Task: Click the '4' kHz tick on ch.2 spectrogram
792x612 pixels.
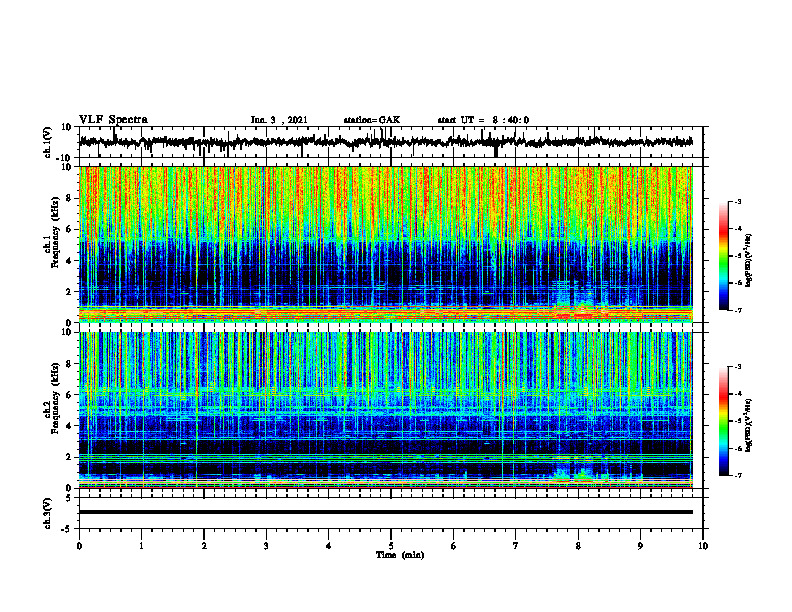Action: [69, 426]
